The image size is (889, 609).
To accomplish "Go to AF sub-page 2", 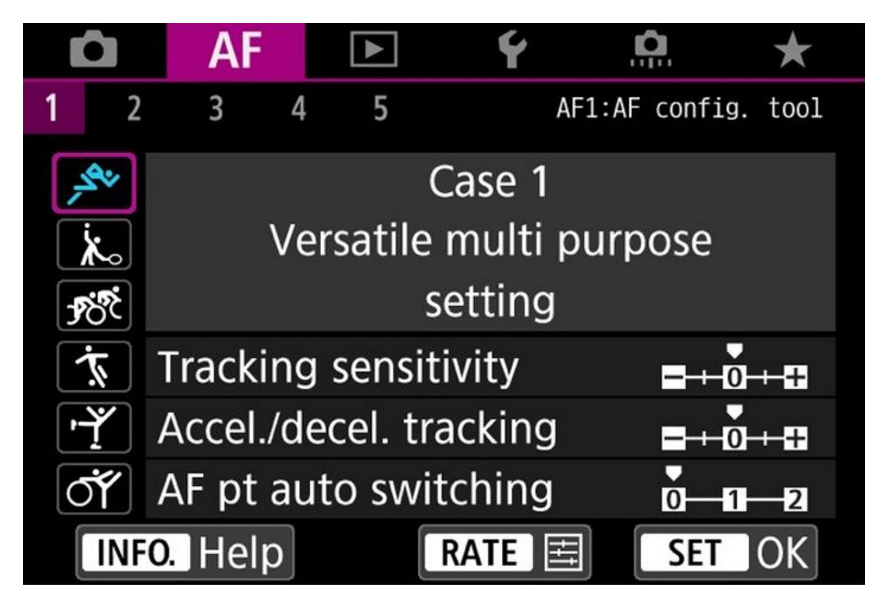I will [x=131, y=107].
